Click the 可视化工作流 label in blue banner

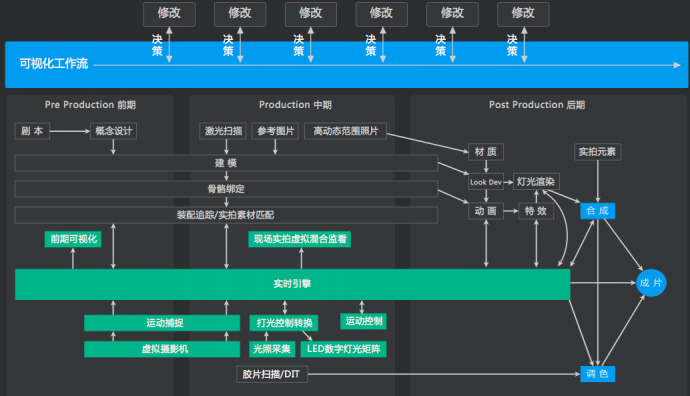tap(54, 64)
